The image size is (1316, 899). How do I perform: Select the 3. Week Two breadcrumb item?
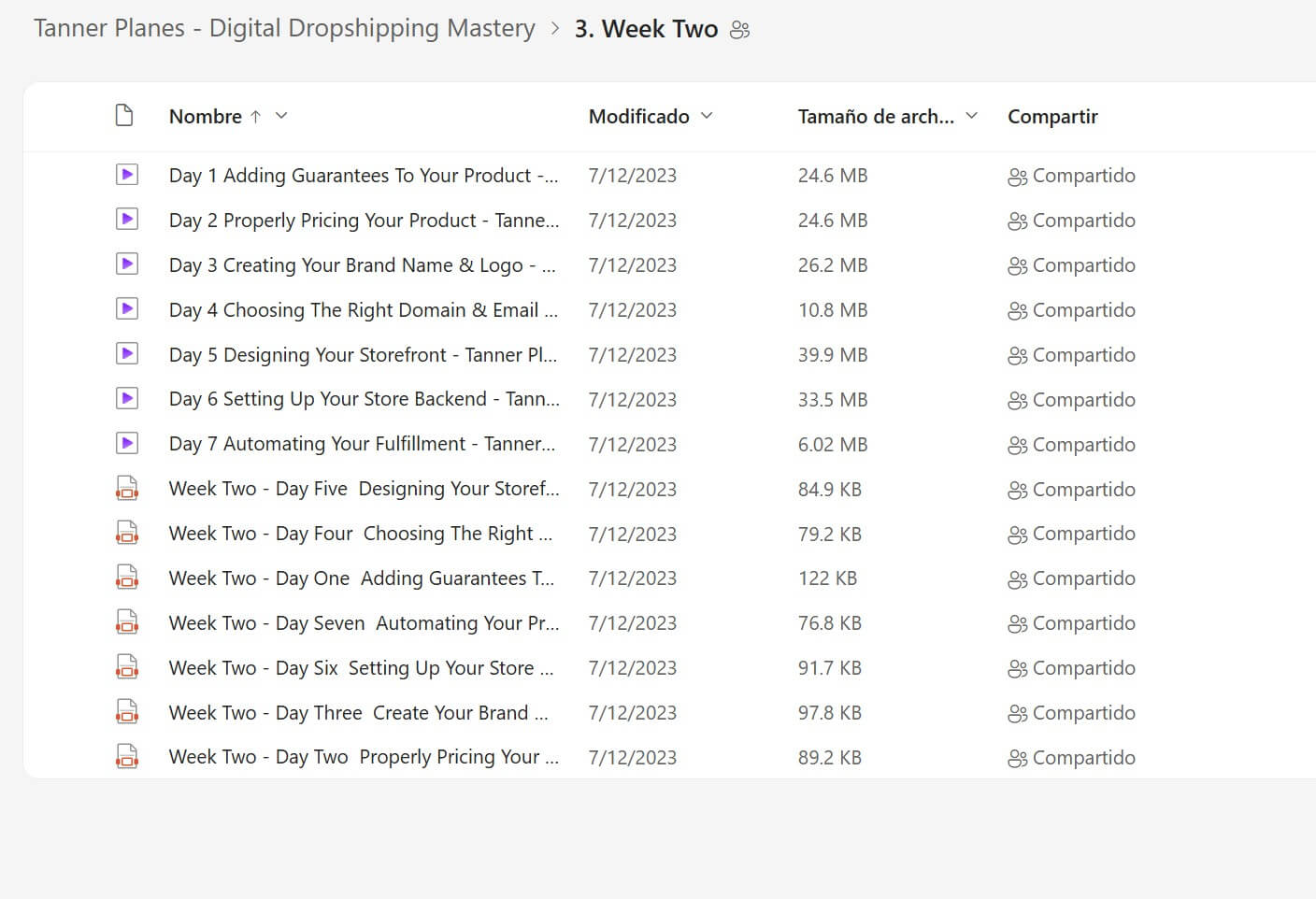point(646,29)
